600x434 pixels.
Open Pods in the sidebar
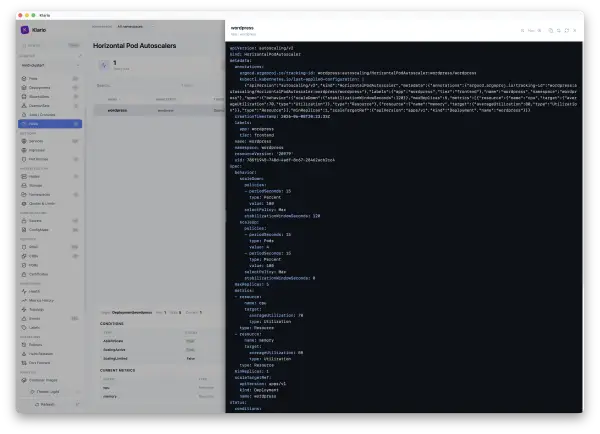click(50, 78)
